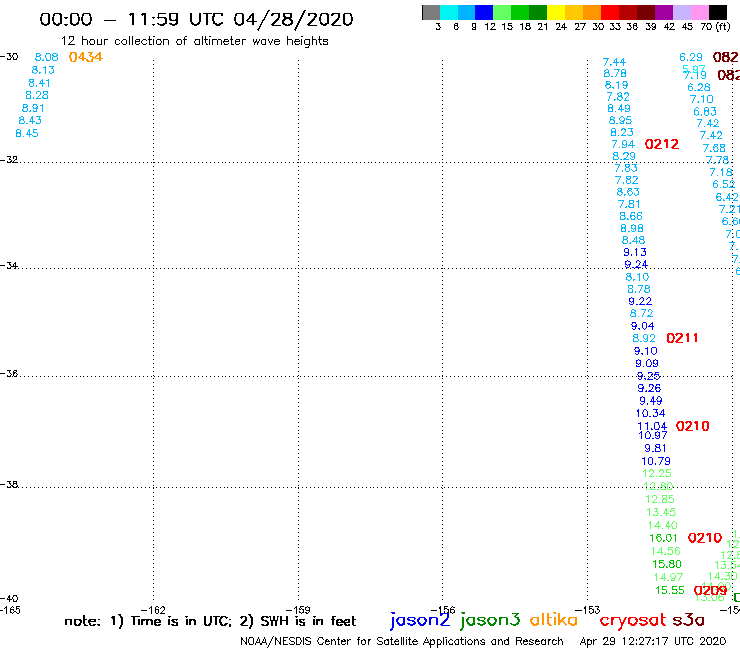Click the -162 longitude axis label
This screenshot has width=740, height=650.
(x=153, y=610)
